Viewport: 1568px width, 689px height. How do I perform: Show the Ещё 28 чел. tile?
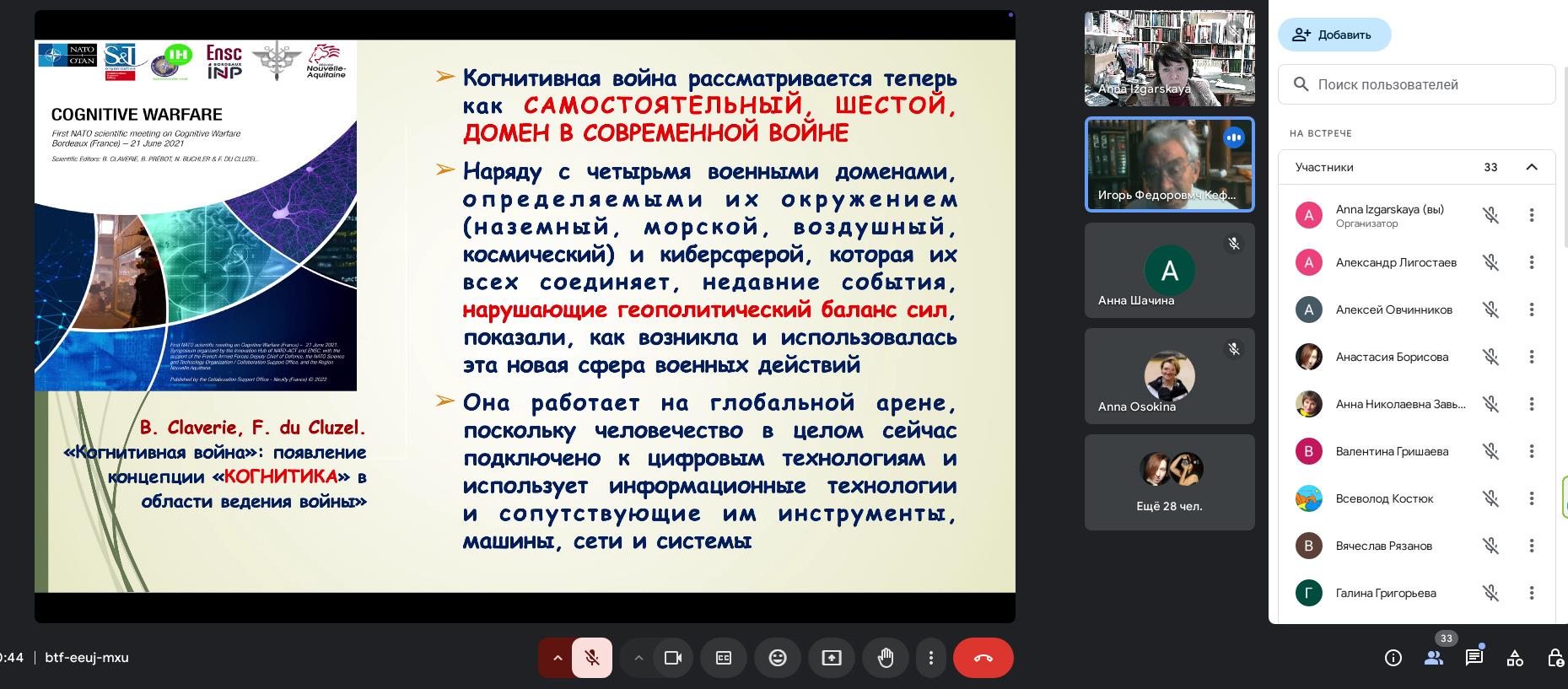point(1169,482)
